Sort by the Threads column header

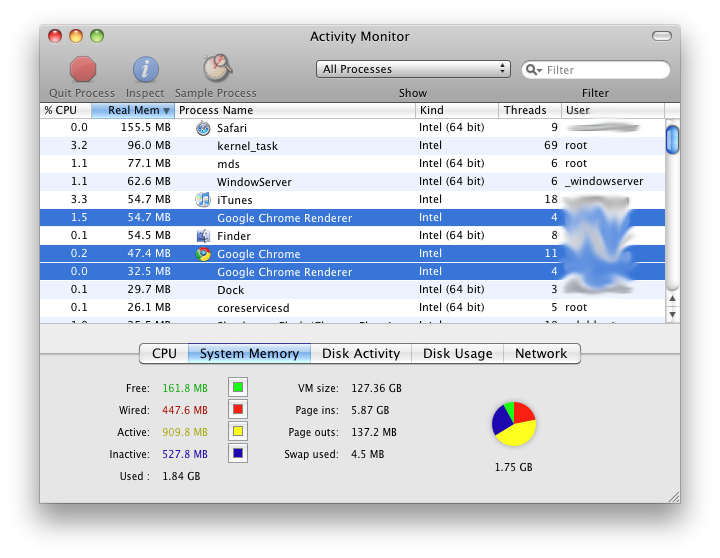[530, 110]
